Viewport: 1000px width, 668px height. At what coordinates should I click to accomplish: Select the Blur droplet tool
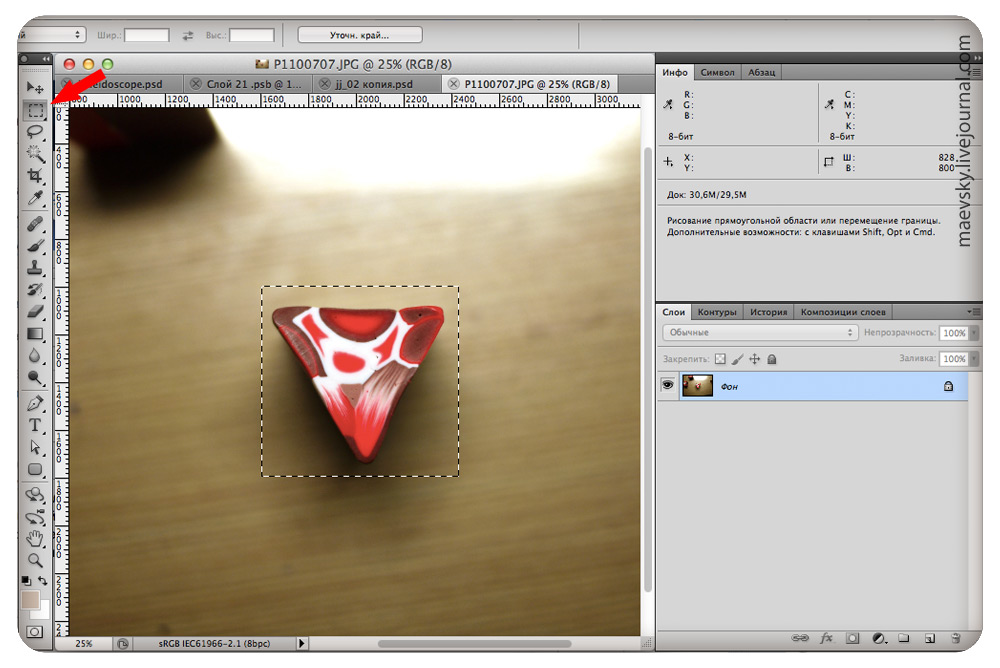point(35,355)
